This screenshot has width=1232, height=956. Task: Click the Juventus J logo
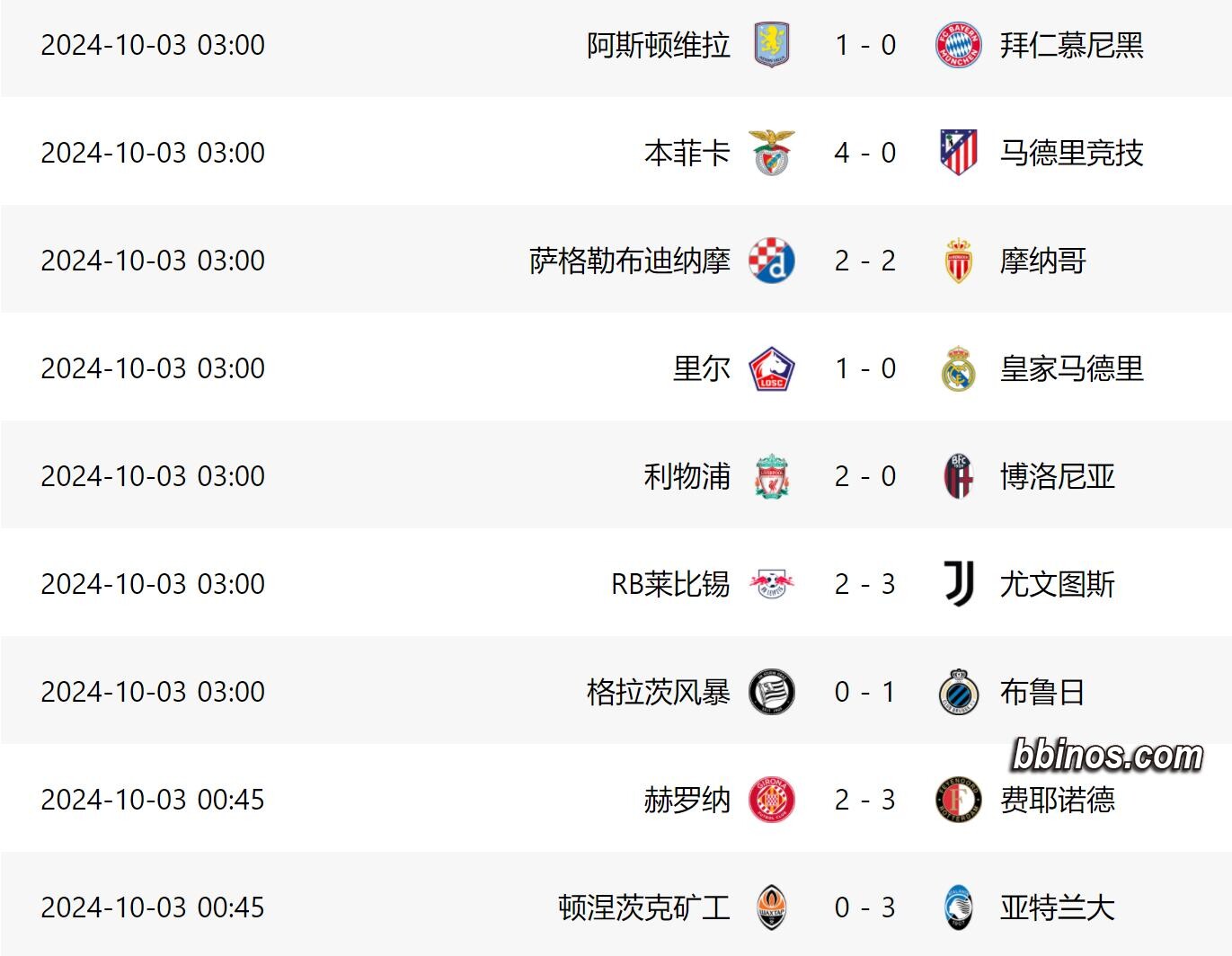(x=959, y=584)
